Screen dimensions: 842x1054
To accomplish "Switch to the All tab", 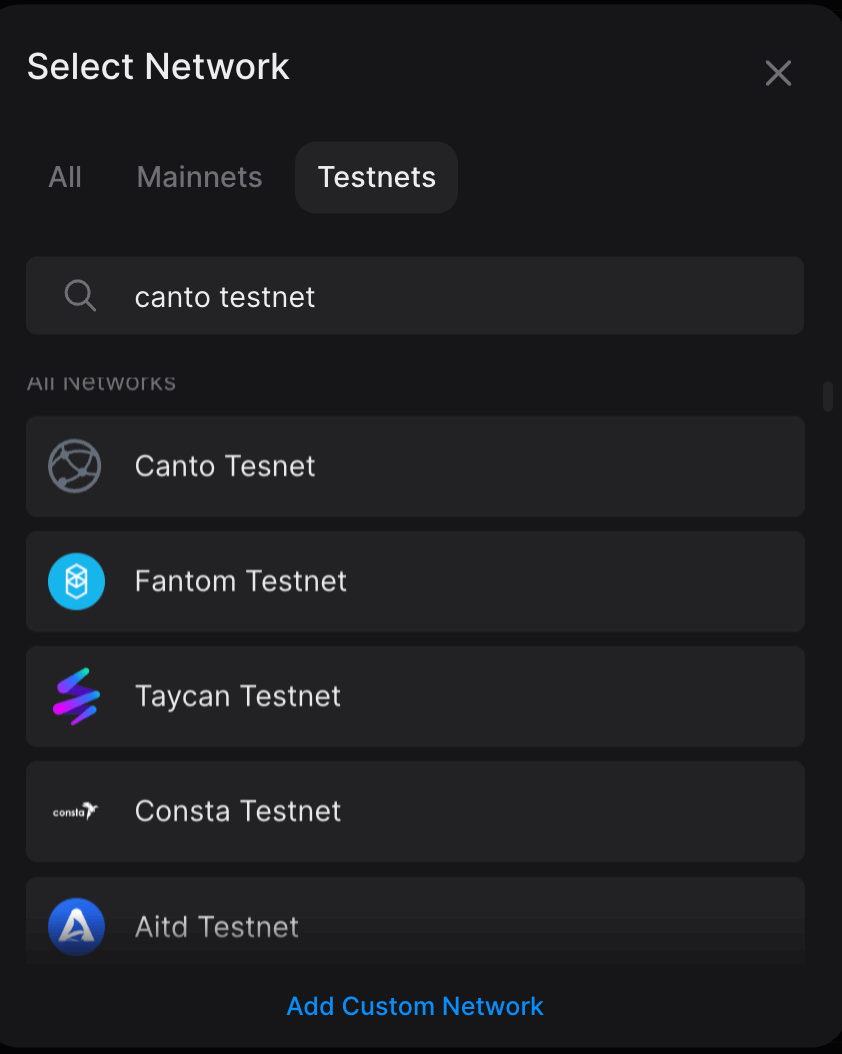I will pyautogui.click(x=65, y=177).
